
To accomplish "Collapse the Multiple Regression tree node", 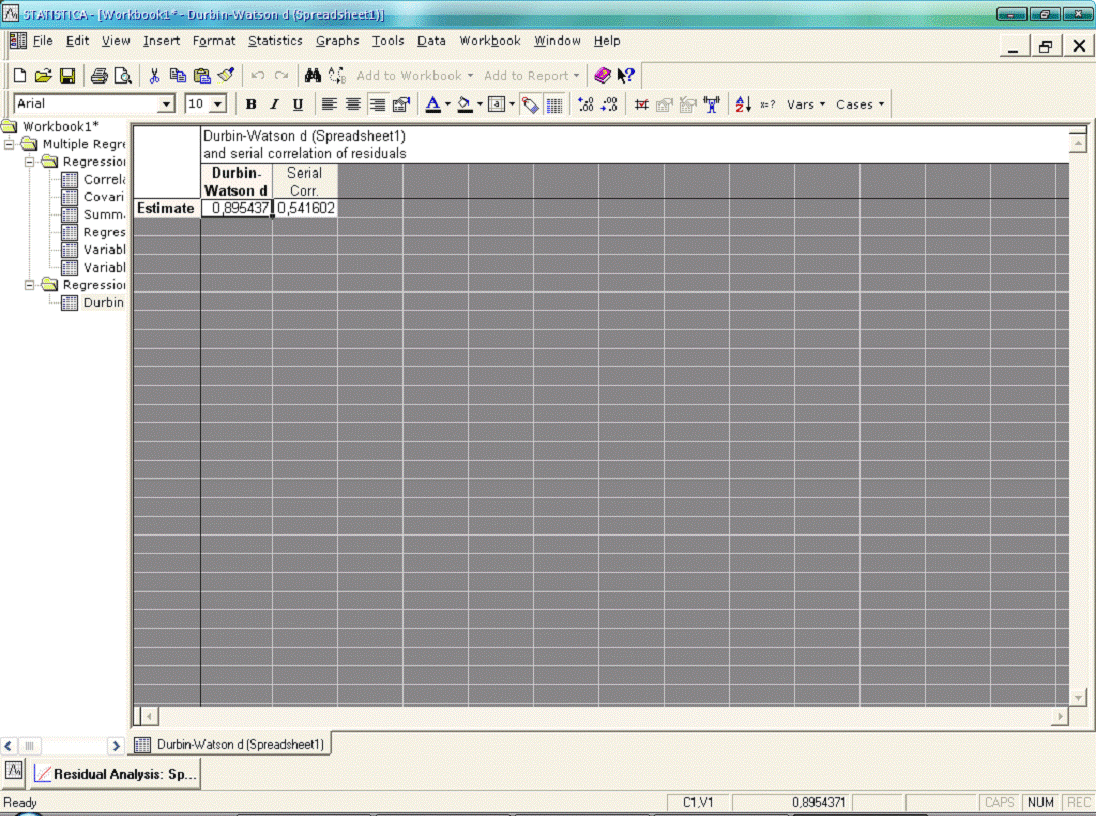I will (x=11, y=144).
